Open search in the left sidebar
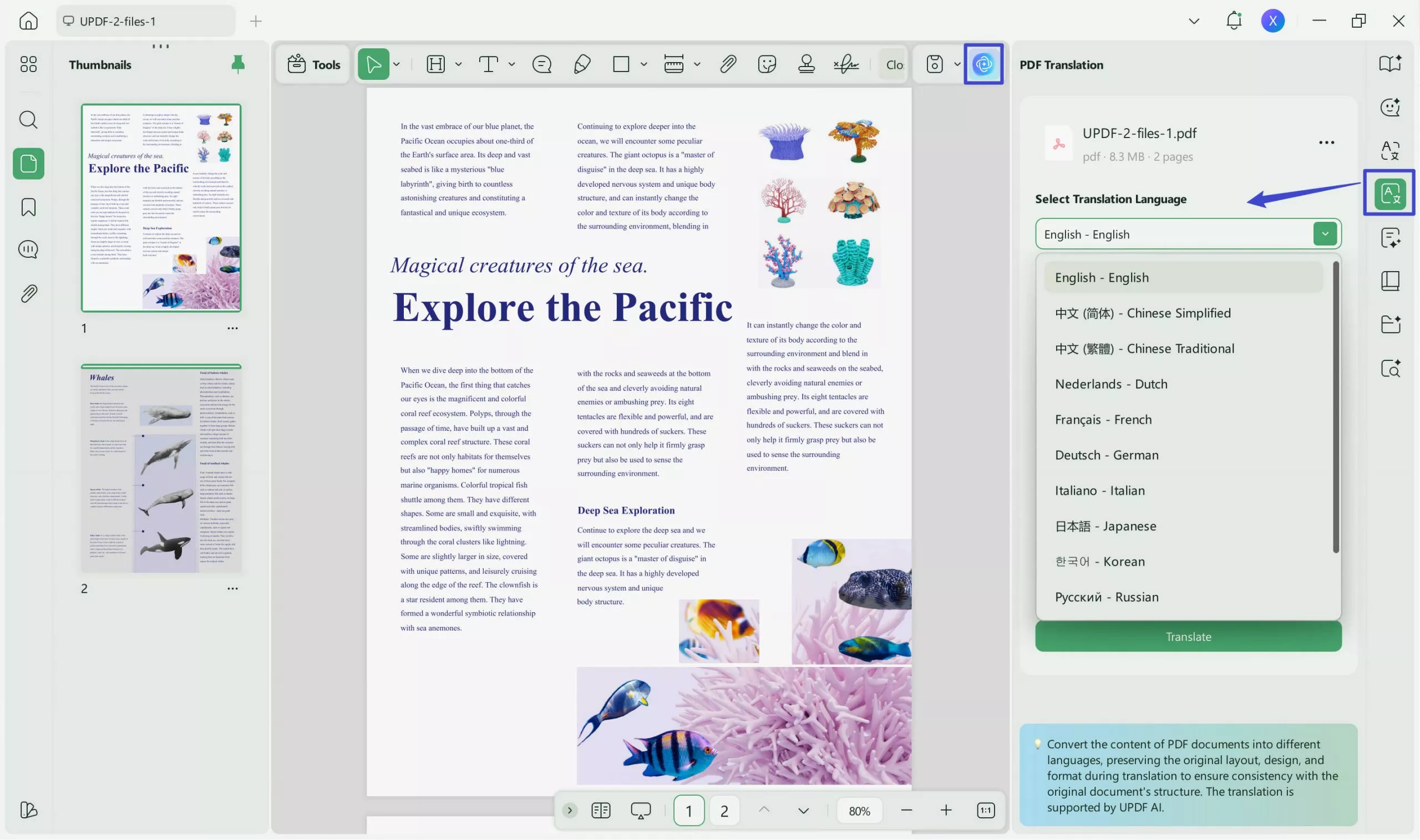This screenshot has width=1420, height=840. (x=28, y=119)
